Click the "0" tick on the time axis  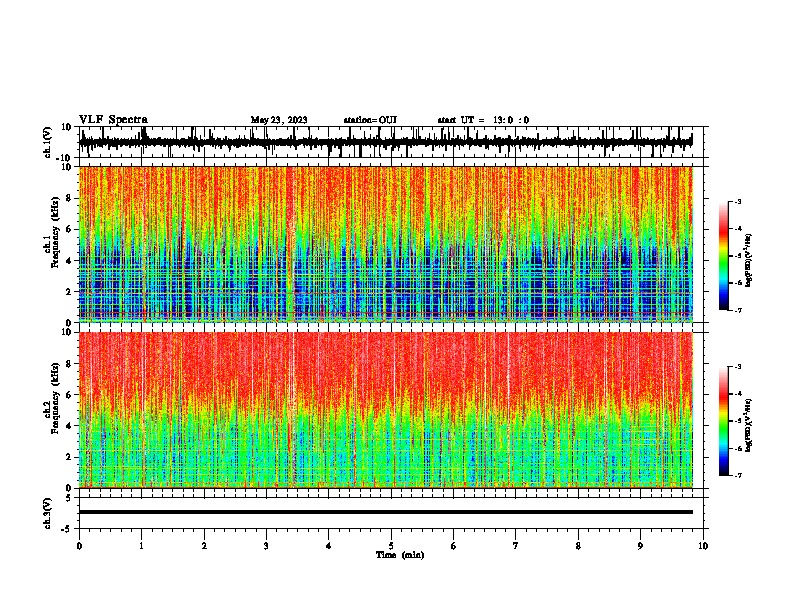tap(79, 546)
